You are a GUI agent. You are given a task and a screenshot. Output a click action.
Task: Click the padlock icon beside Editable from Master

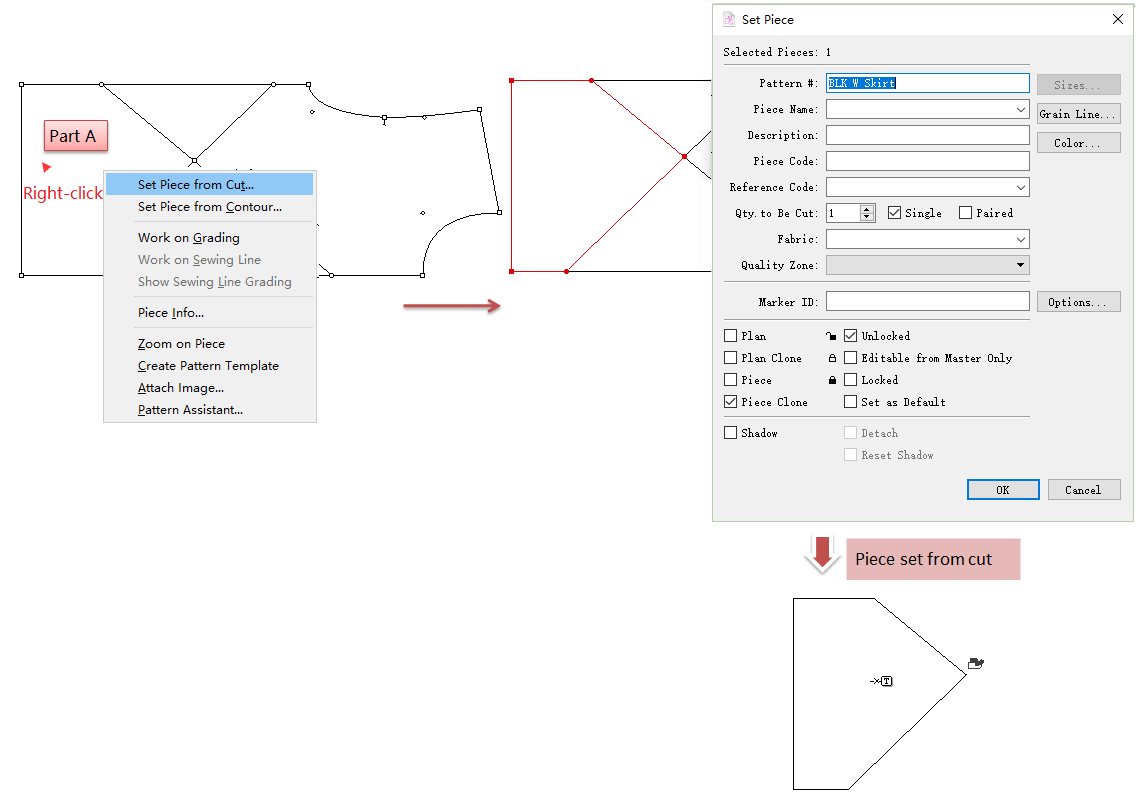[831, 358]
